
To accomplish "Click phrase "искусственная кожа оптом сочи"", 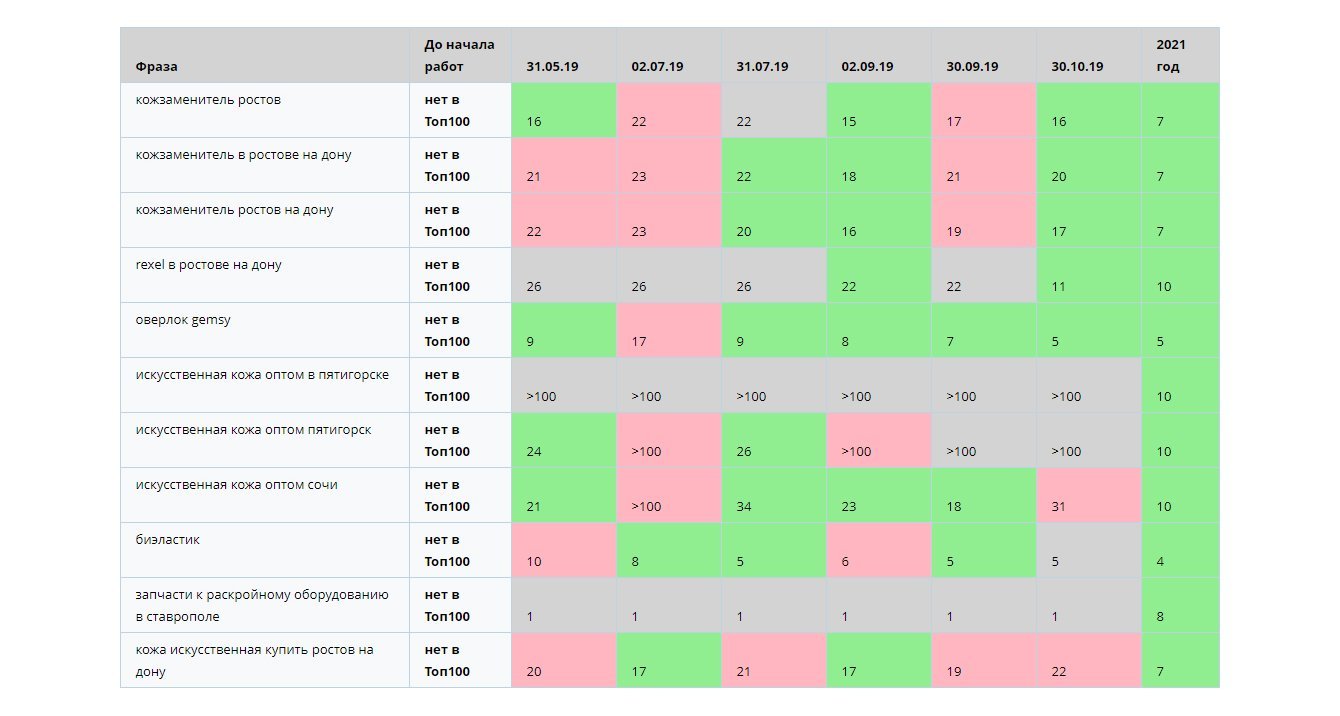I will click(x=236, y=485).
